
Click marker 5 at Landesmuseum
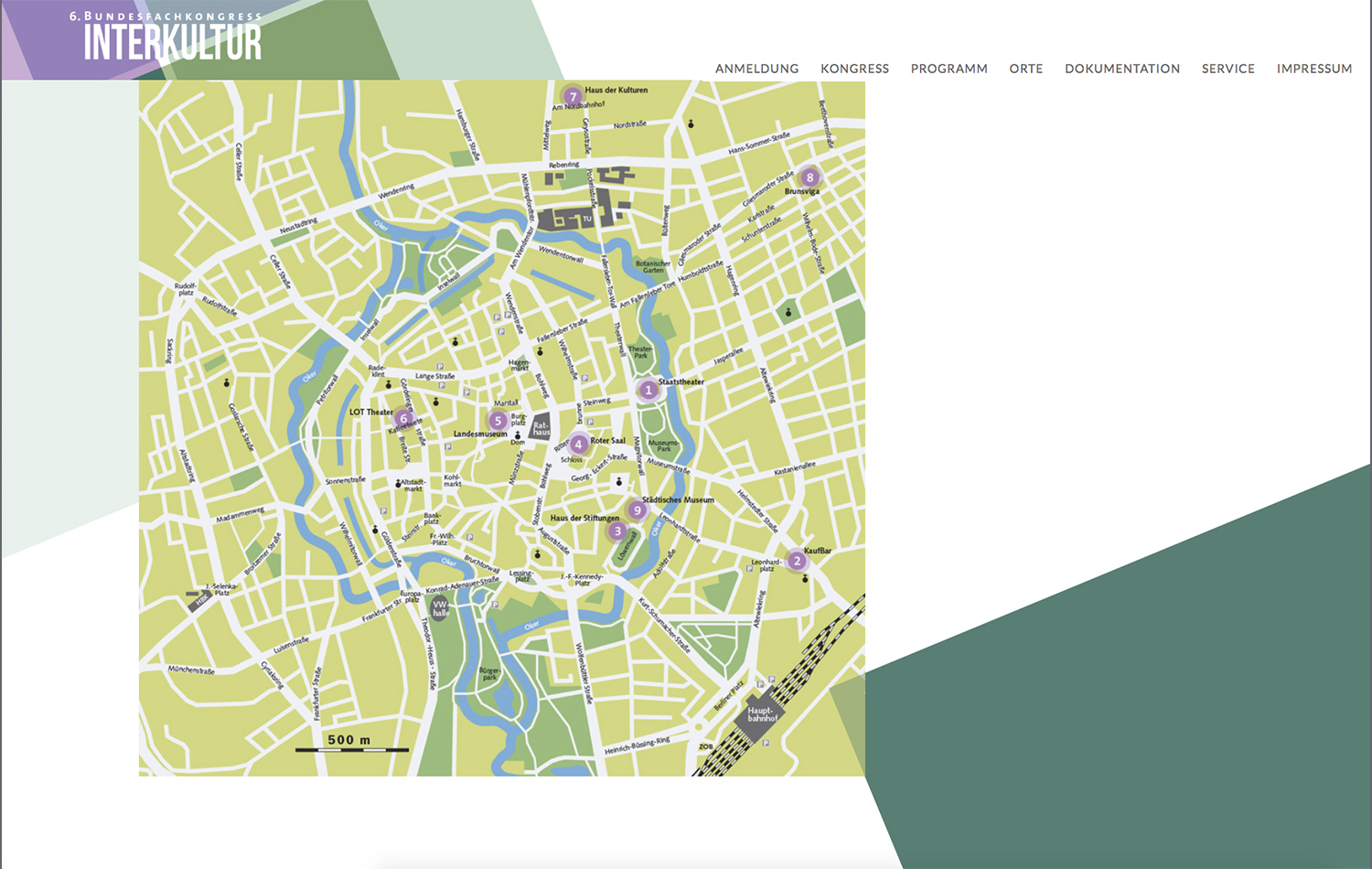498,422
